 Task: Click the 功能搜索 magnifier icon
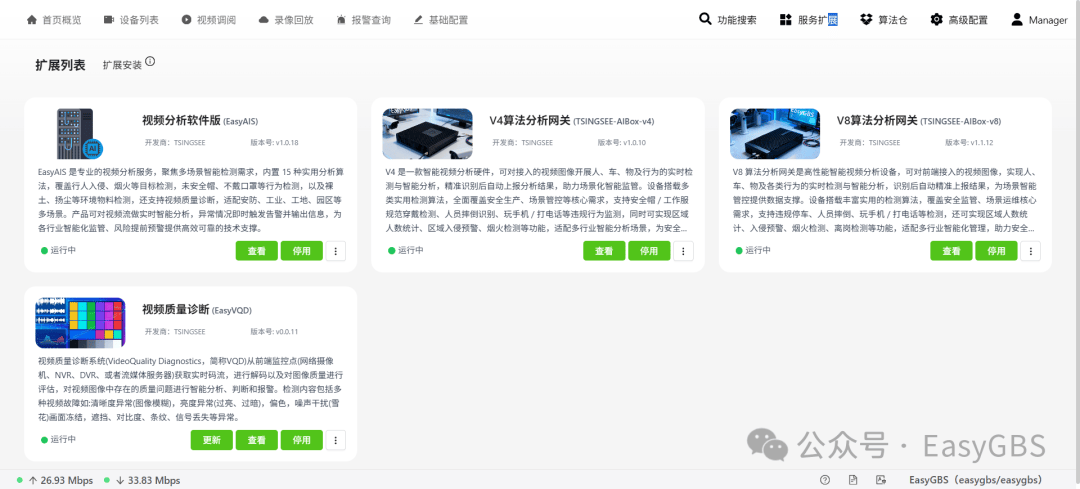705,19
